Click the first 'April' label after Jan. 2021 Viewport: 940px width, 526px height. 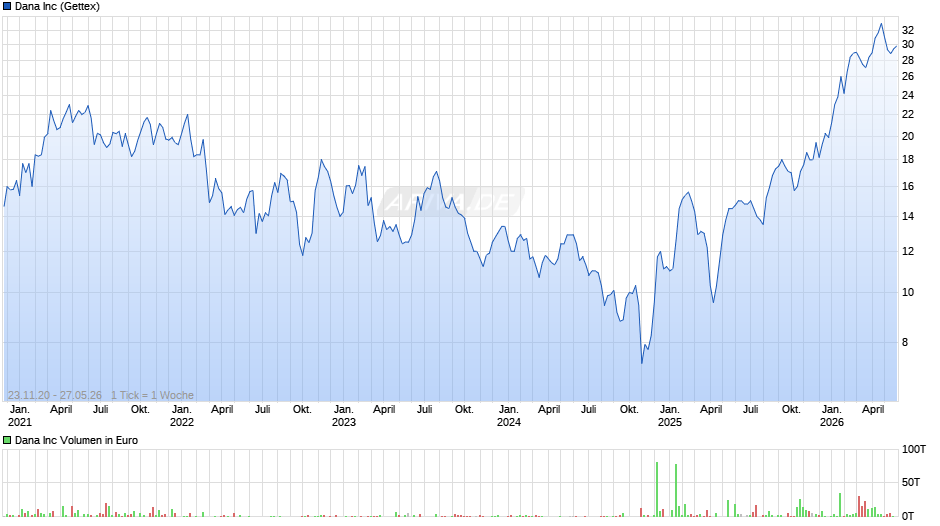(x=61, y=409)
